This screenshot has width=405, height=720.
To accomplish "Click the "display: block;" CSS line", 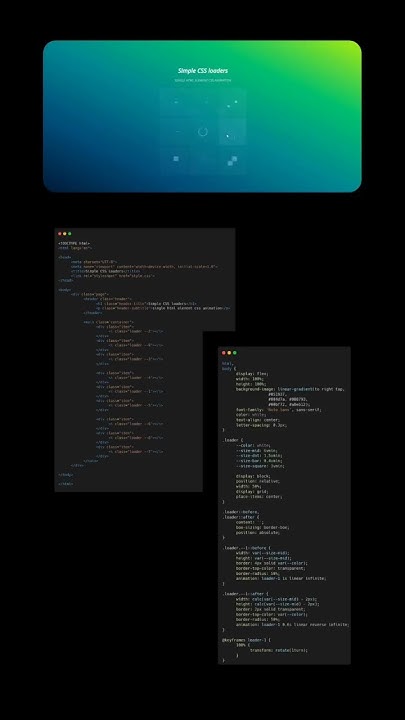I will [253, 476].
